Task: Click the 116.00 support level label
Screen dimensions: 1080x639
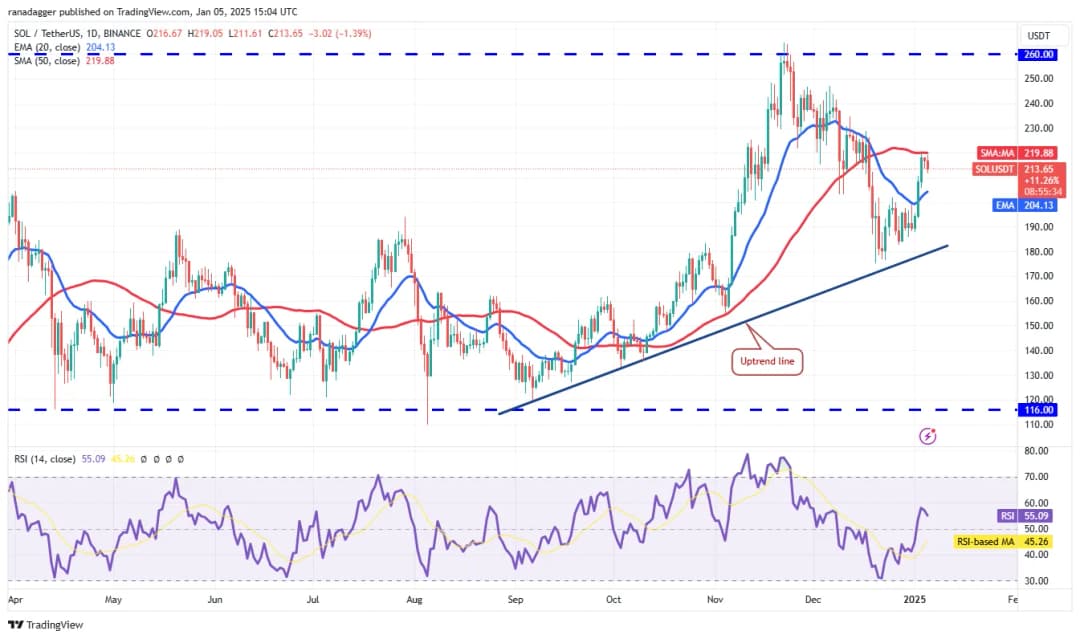Action: (1038, 409)
